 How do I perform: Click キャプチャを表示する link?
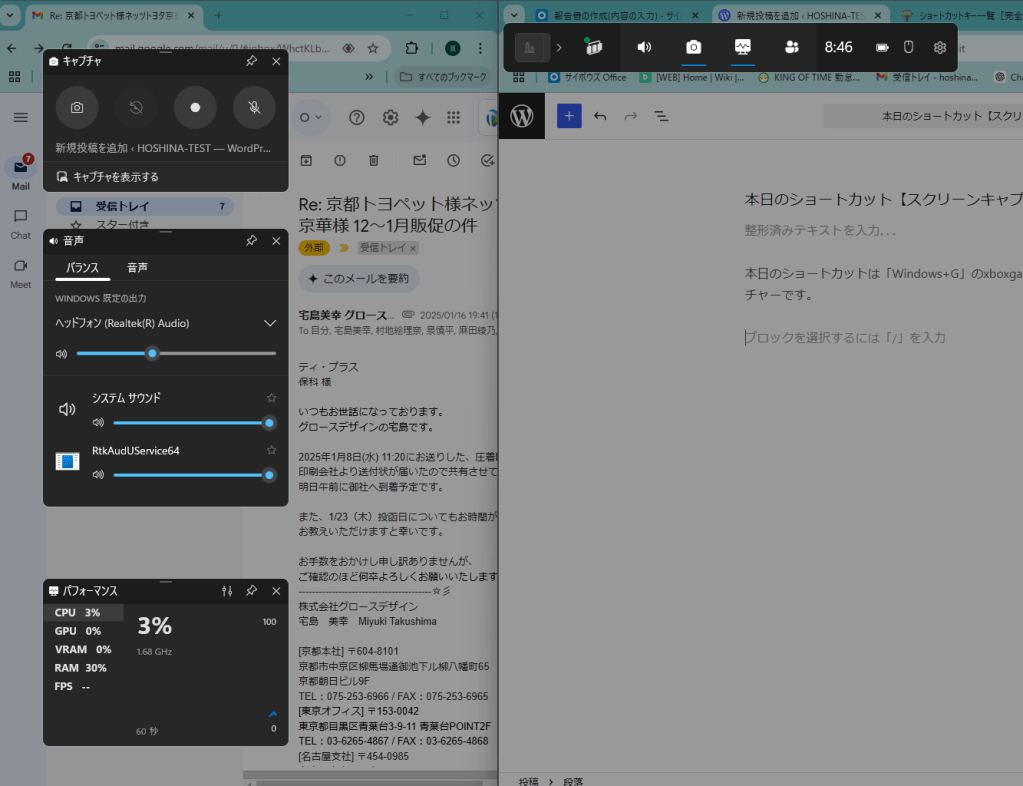107,177
